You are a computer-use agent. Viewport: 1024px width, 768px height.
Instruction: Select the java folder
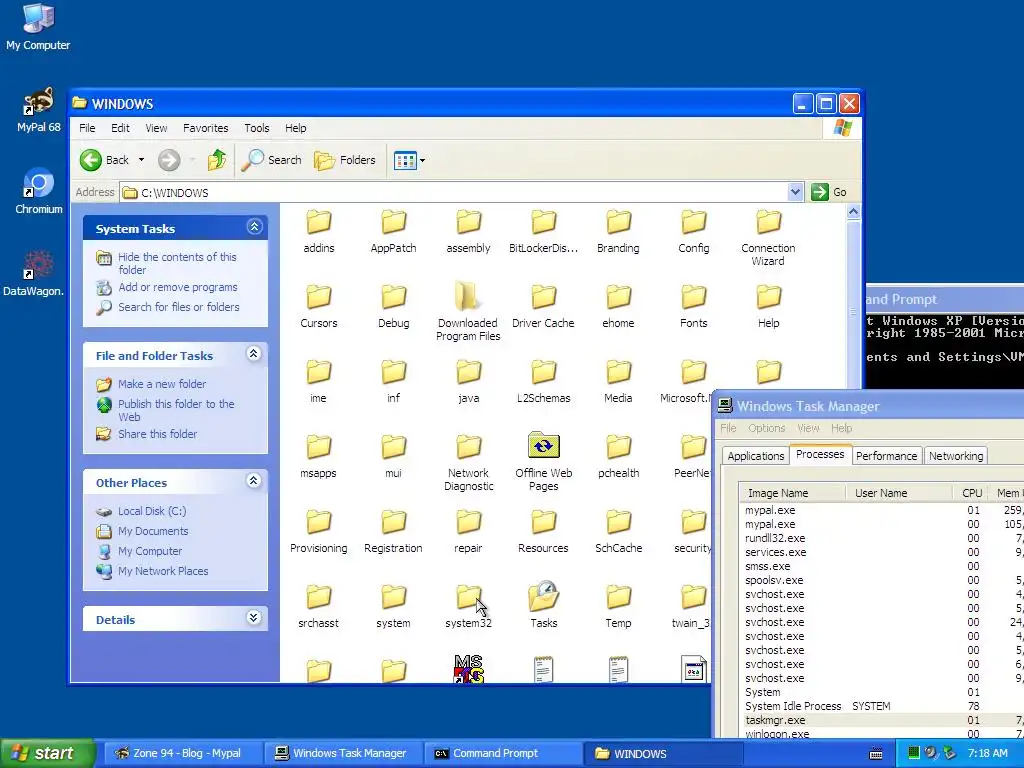[x=468, y=382]
